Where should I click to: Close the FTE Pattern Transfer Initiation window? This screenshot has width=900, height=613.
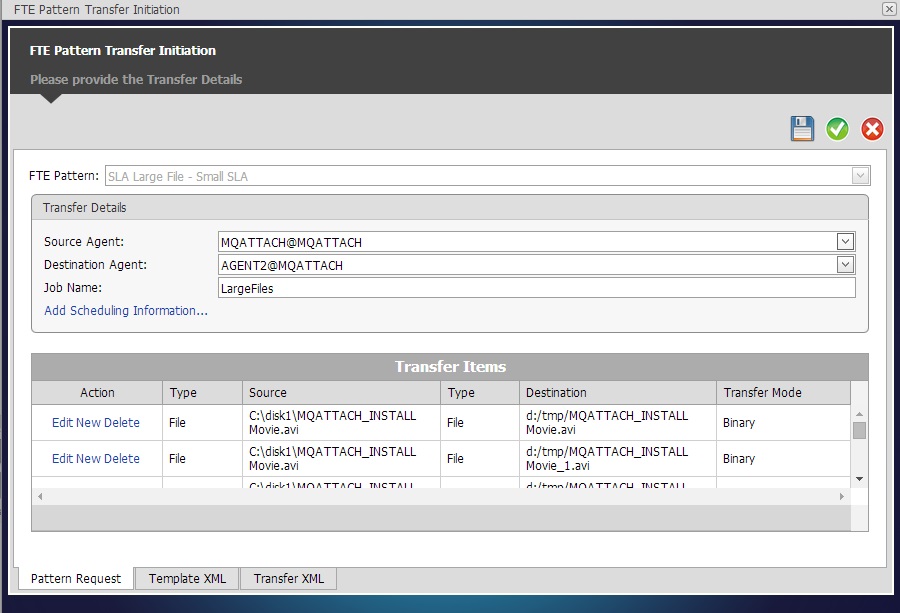[889, 9]
